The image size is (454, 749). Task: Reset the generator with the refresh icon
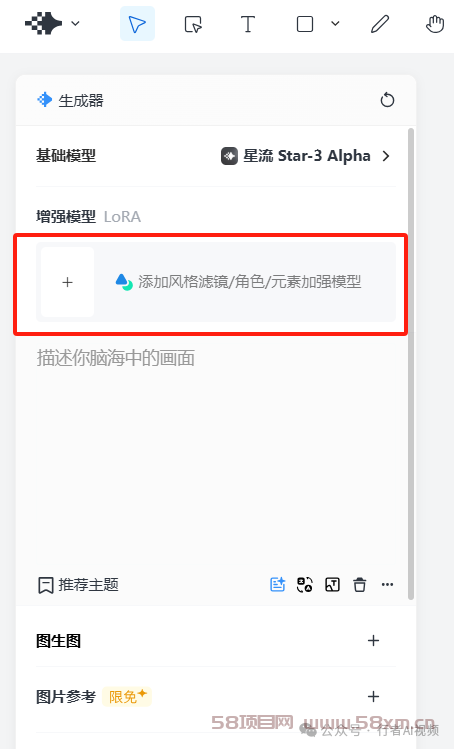click(387, 100)
